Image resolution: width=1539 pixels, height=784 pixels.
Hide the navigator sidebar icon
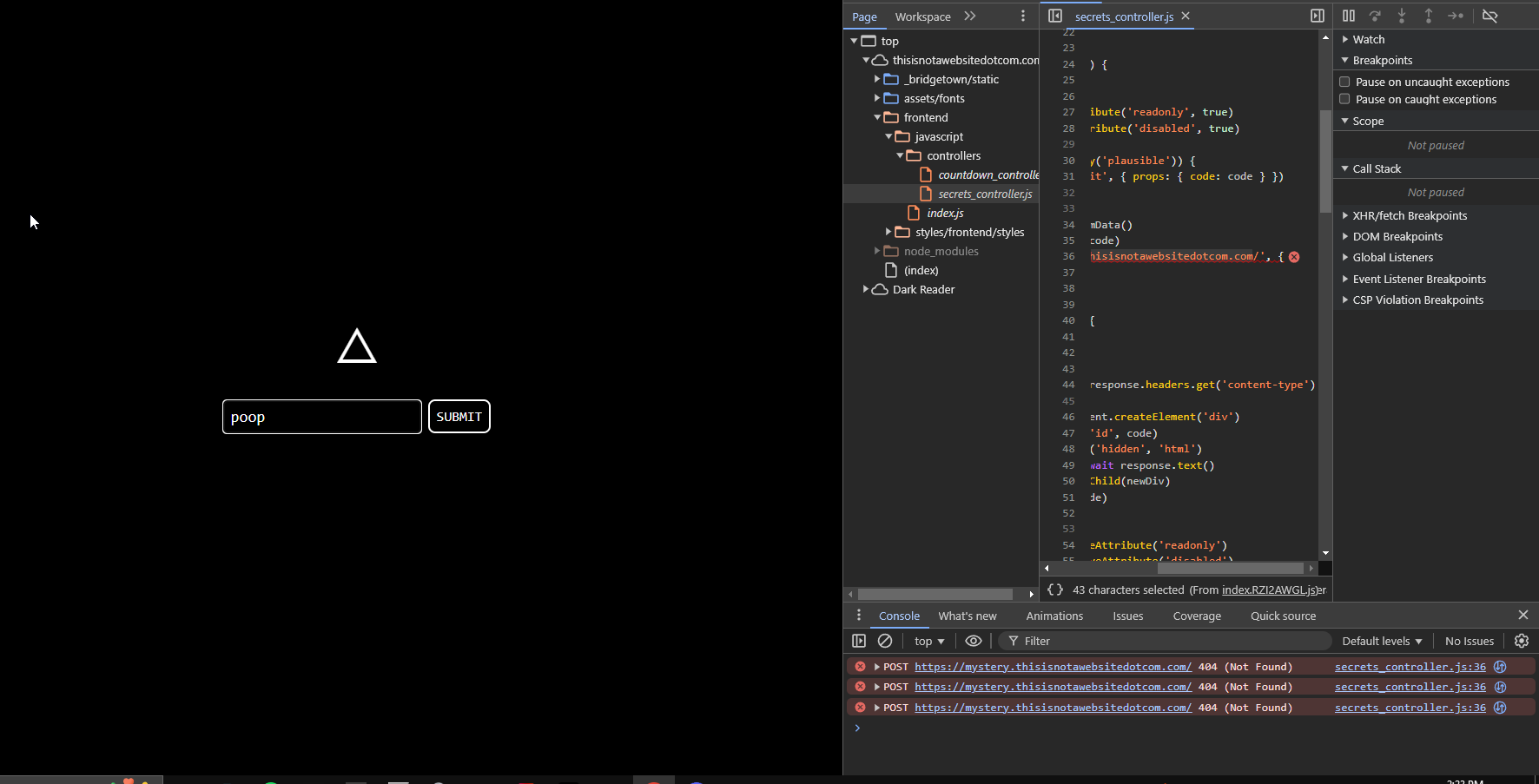(x=1055, y=16)
